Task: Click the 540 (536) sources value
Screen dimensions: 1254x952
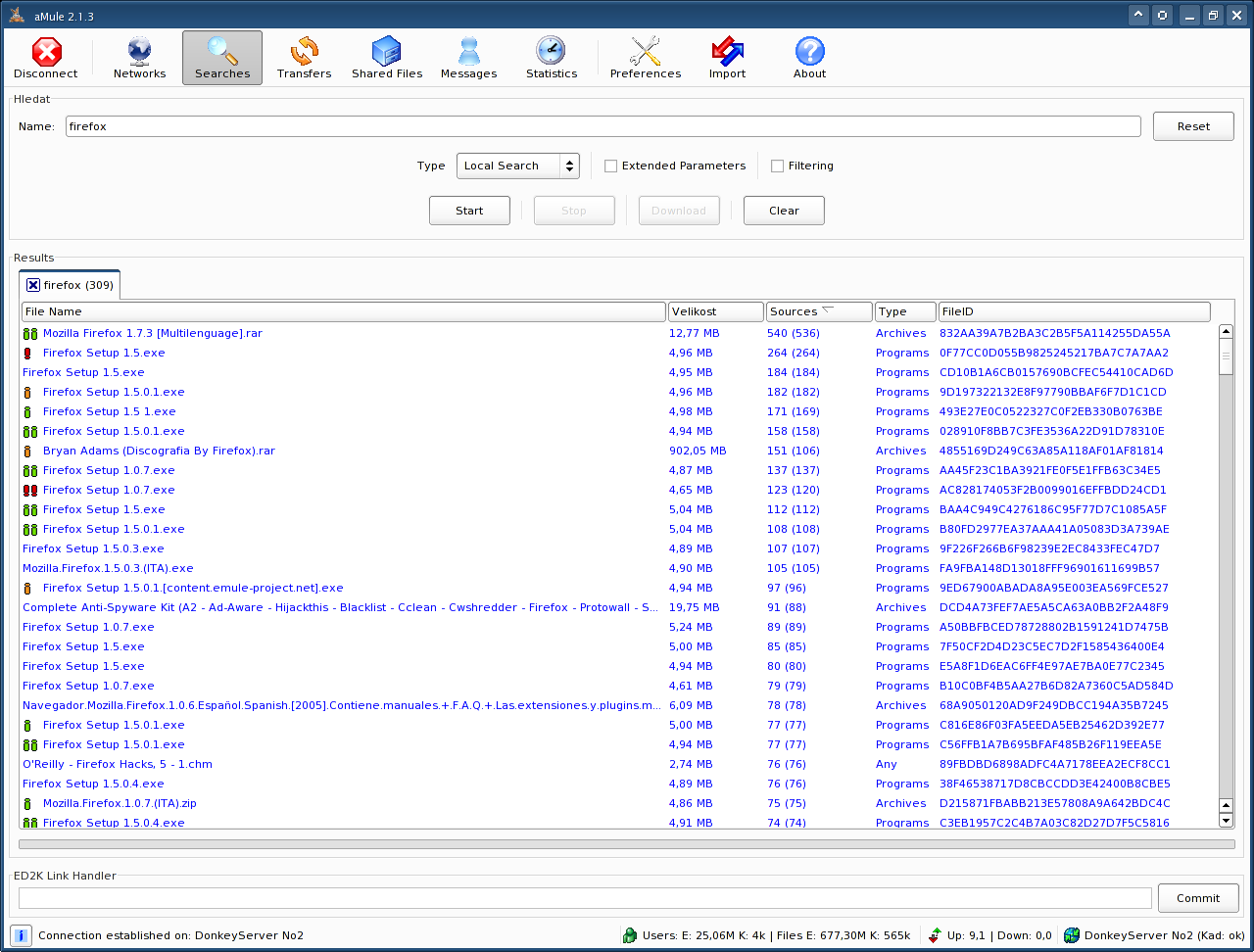Action: click(794, 333)
